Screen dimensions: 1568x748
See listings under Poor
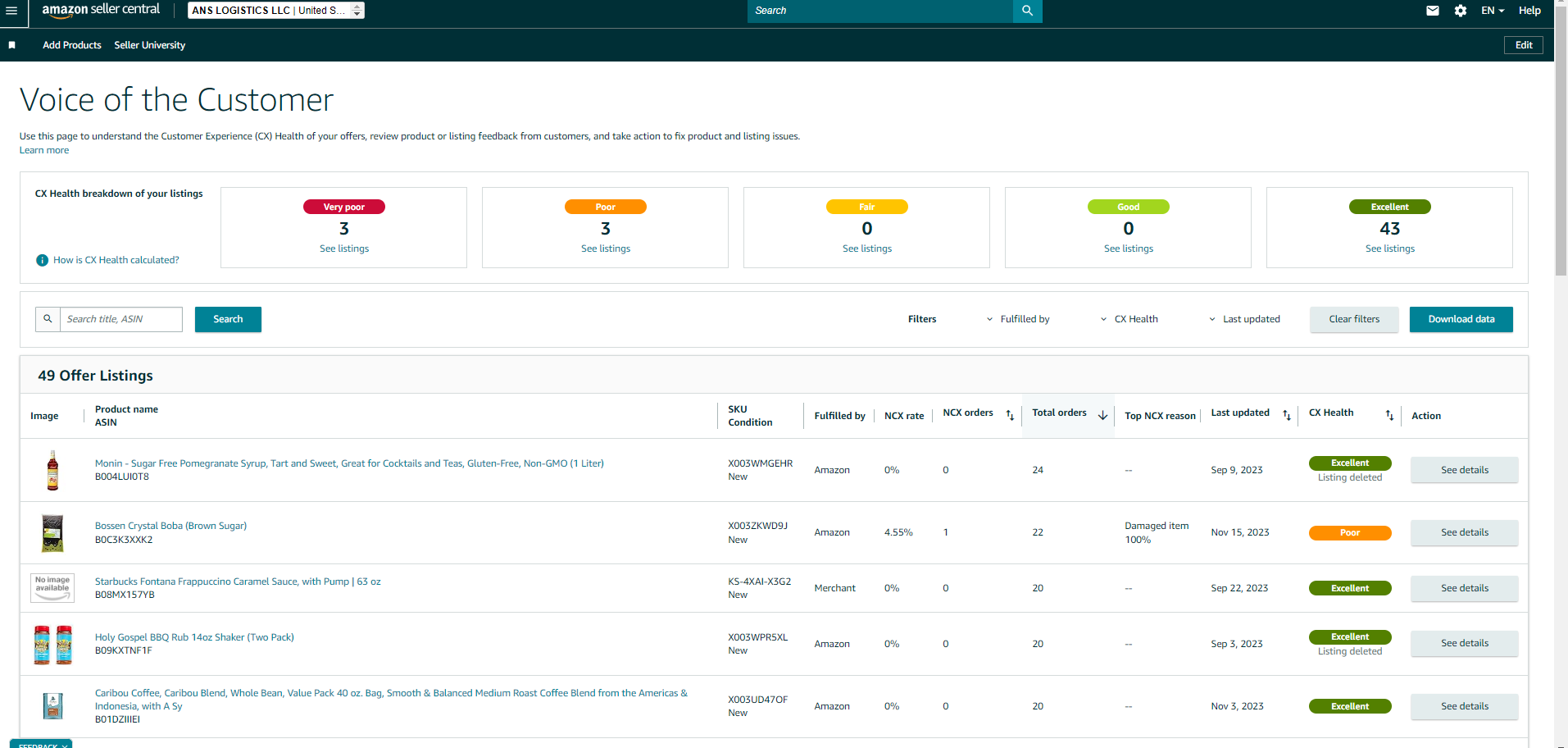(x=606, y=249)
